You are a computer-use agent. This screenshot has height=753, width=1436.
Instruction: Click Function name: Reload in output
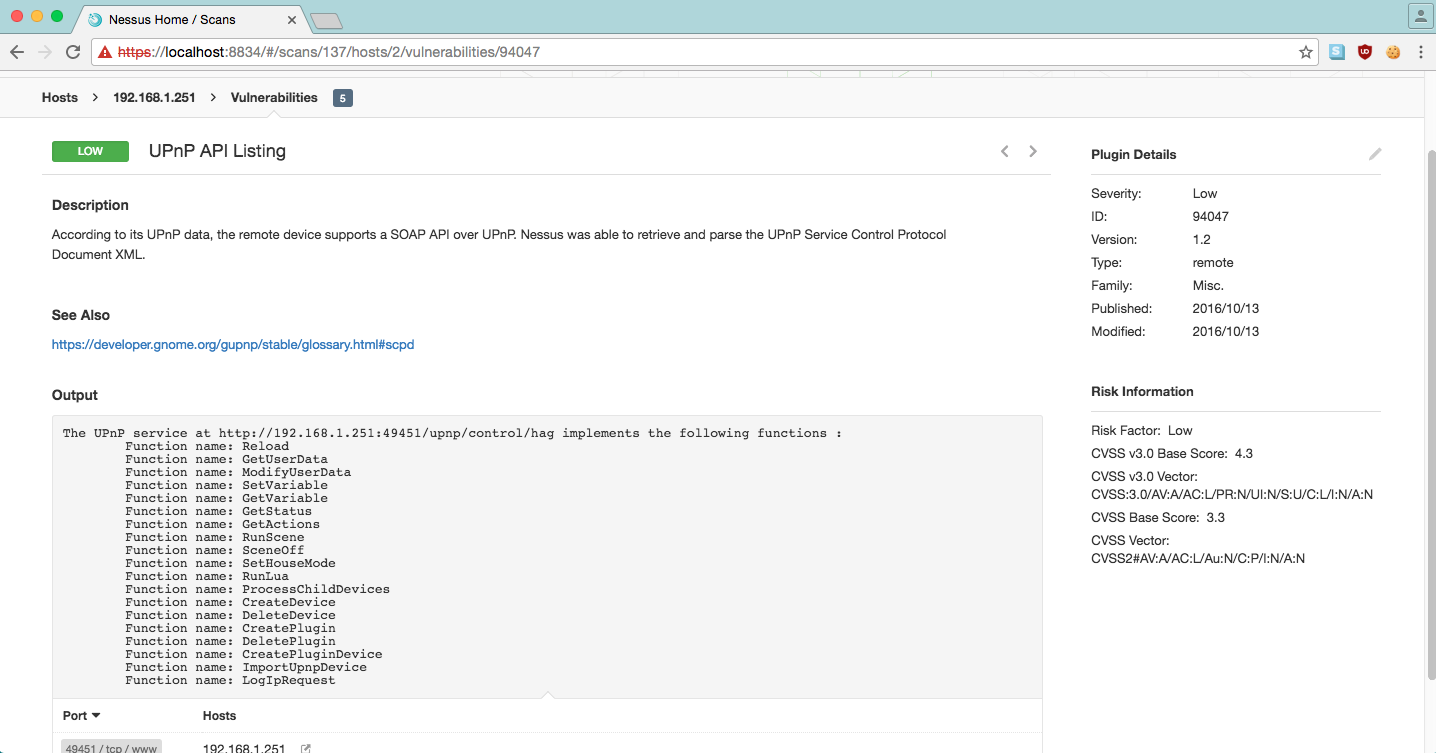coord(207,446)
